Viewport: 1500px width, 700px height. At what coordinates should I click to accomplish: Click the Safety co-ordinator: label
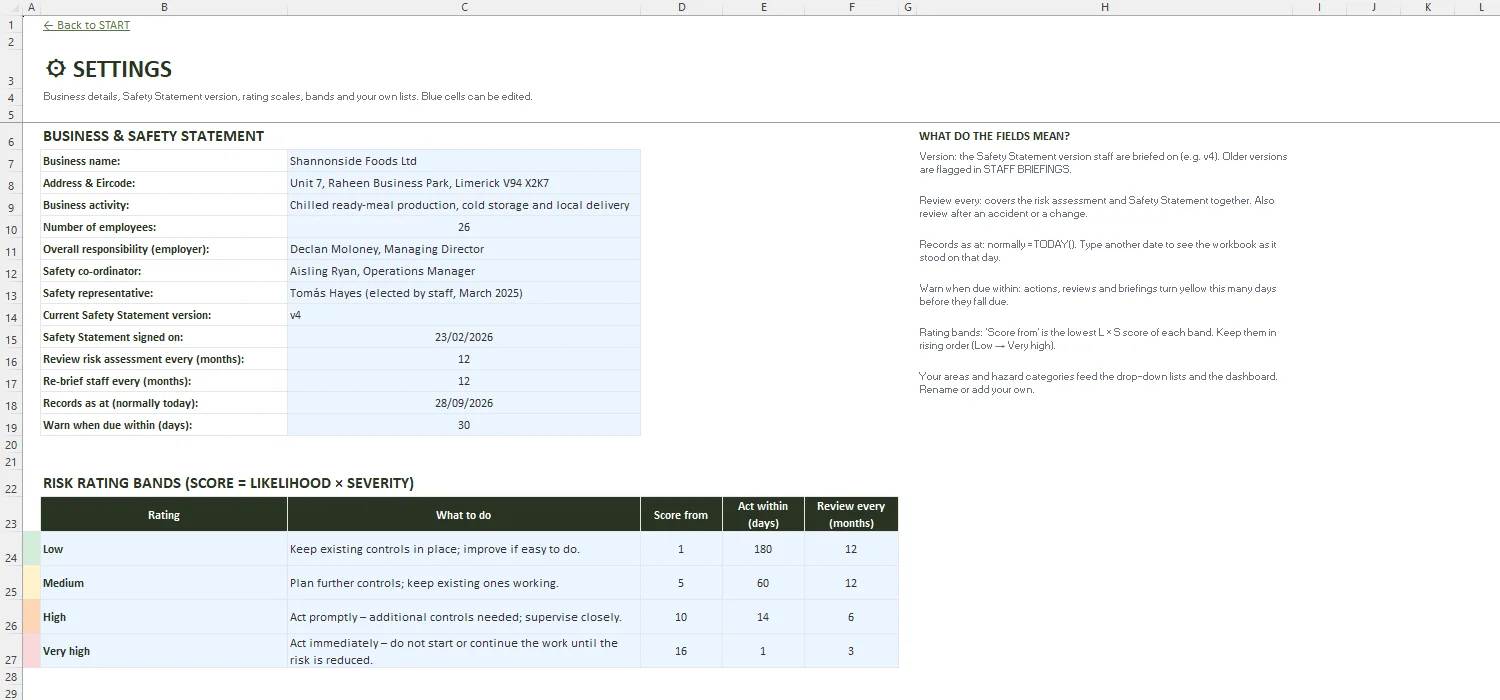(x=92, y=271)
